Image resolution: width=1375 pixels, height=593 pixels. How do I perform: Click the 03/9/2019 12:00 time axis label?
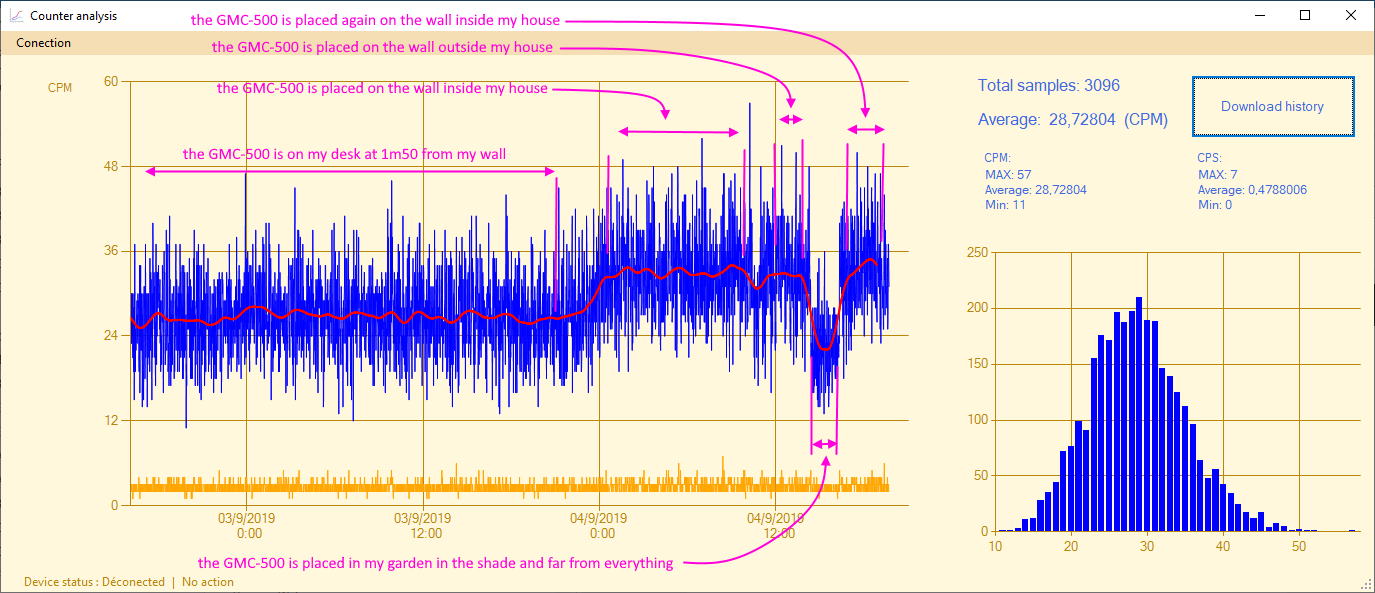(x=422, y=526)
